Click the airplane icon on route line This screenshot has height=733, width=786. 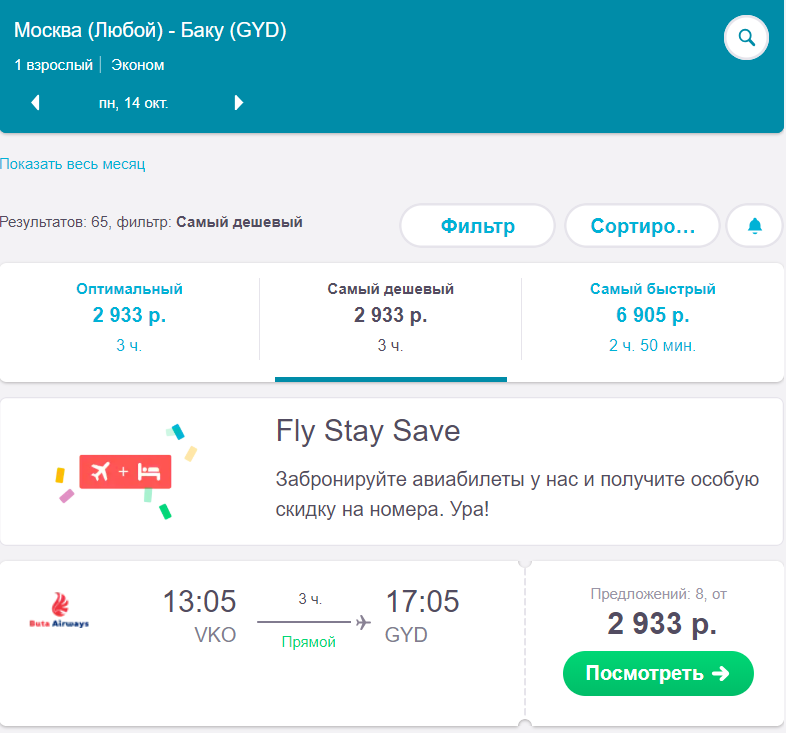(x=363, y=622)
